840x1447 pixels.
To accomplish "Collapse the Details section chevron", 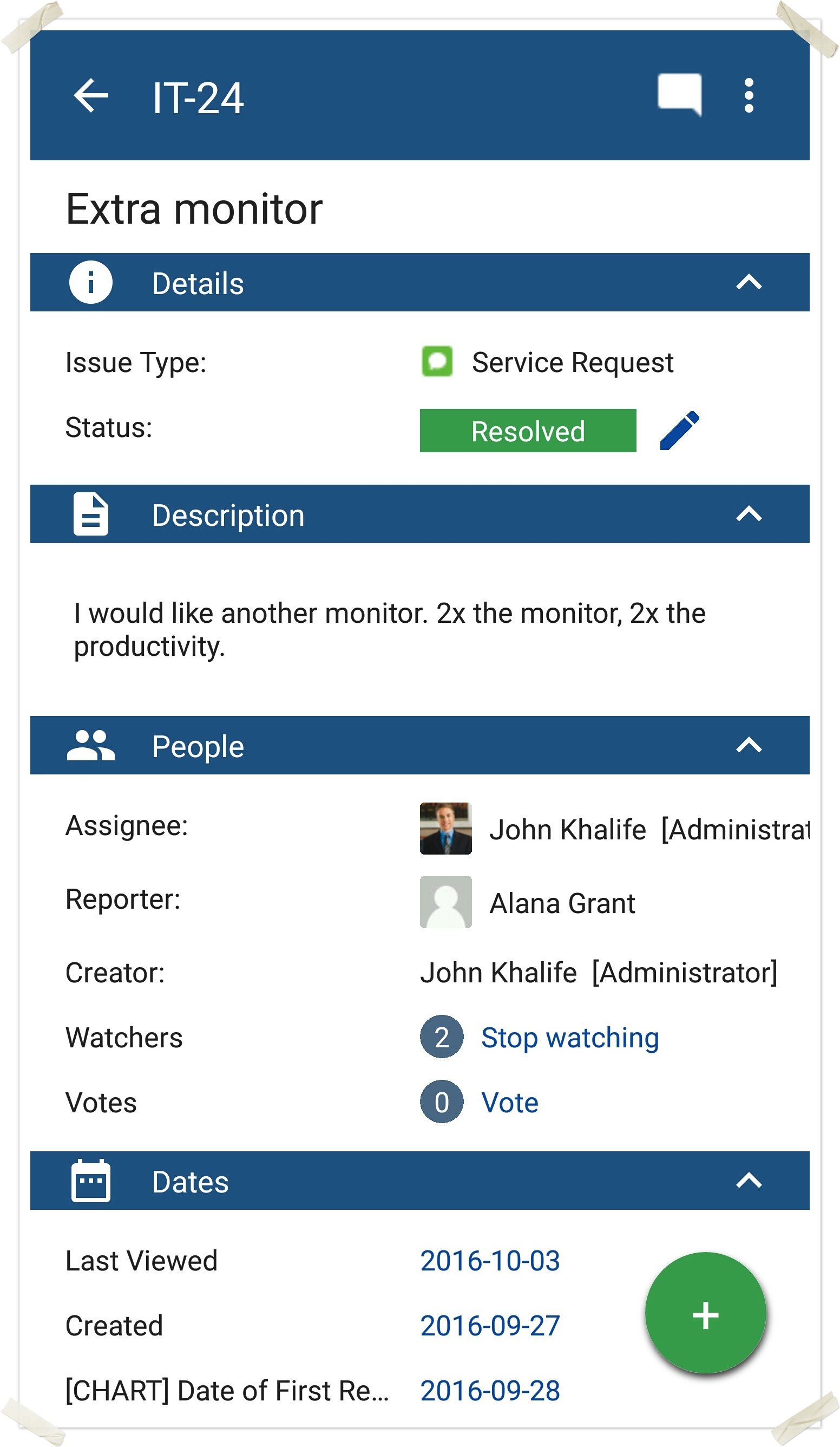I will pyautogui.click(x=749, y=283).
